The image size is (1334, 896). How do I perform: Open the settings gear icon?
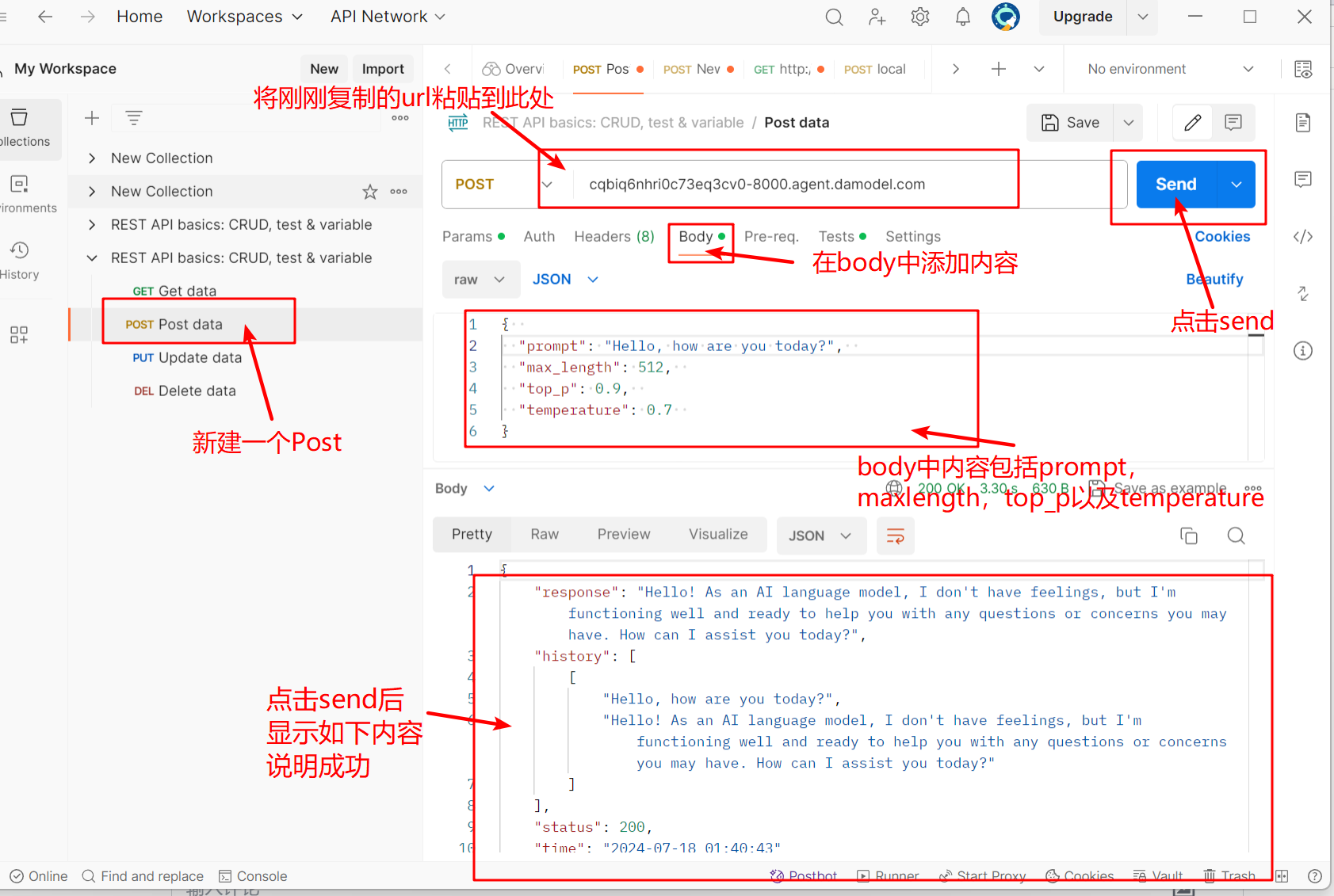[x=919, y=17]
